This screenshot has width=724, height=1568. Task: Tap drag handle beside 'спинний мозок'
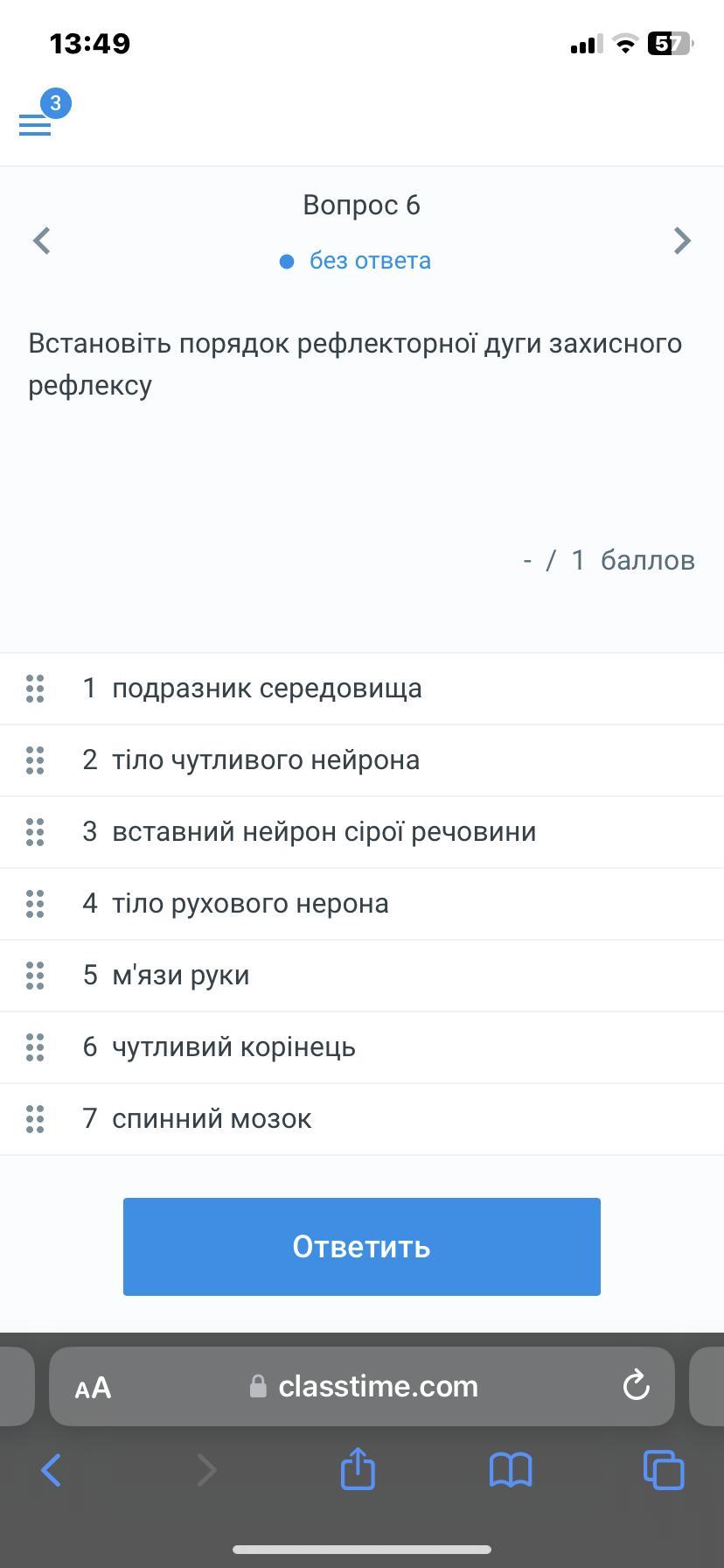point(35,1119)
